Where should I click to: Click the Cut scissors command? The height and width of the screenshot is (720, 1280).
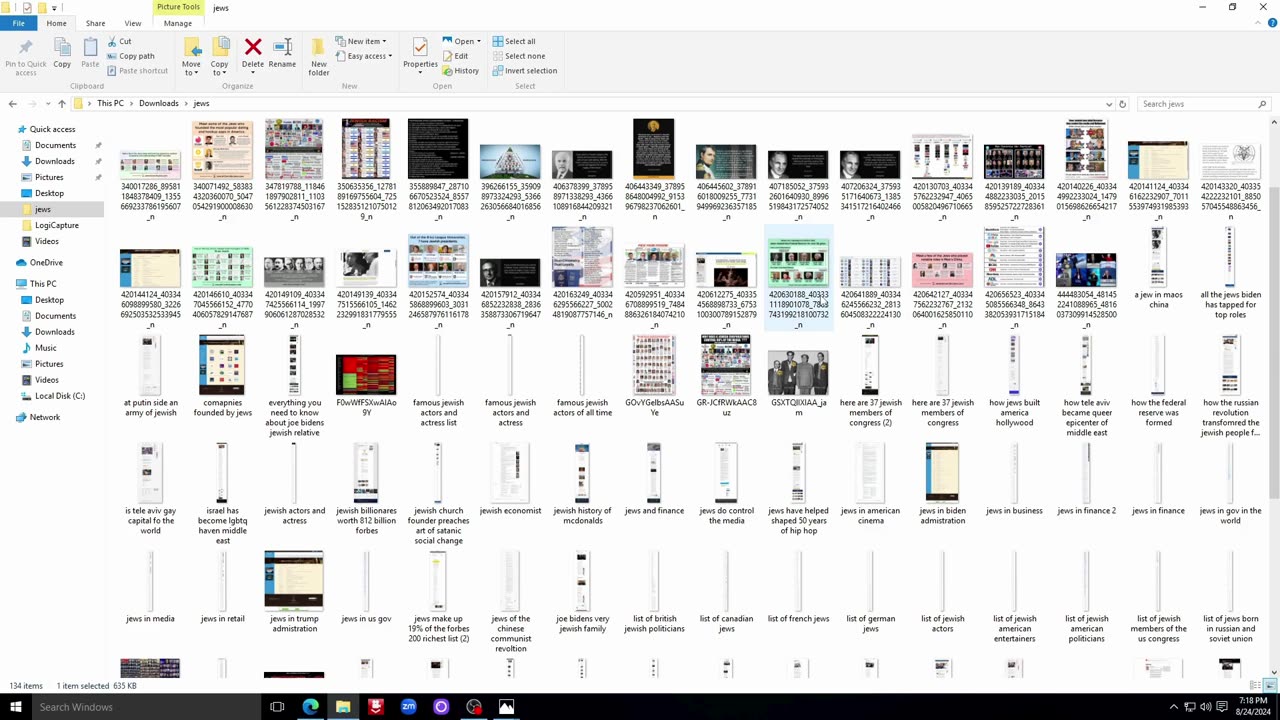click(119, 42)
